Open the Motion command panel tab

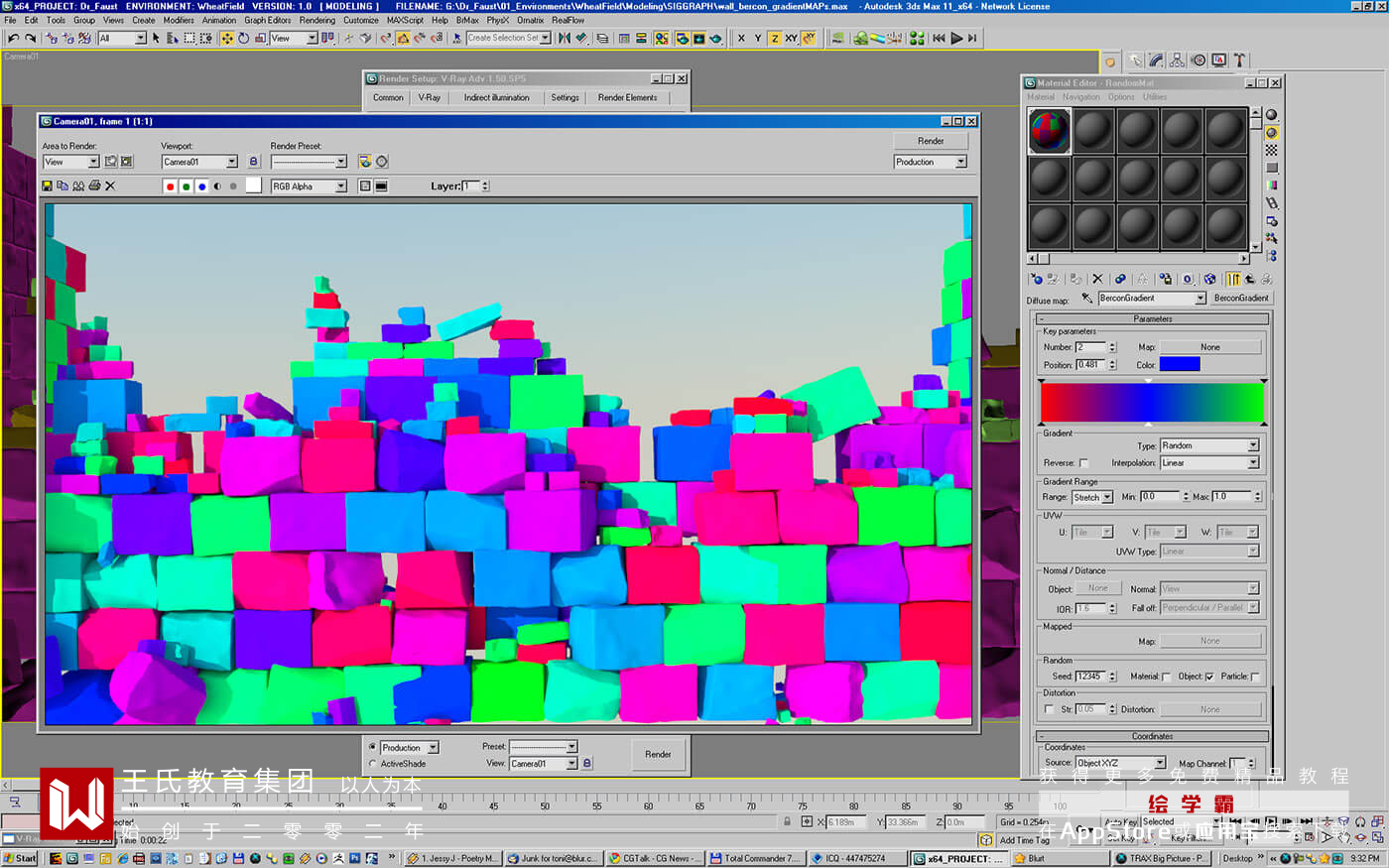pyautogui.click(x=1198, y=61)
